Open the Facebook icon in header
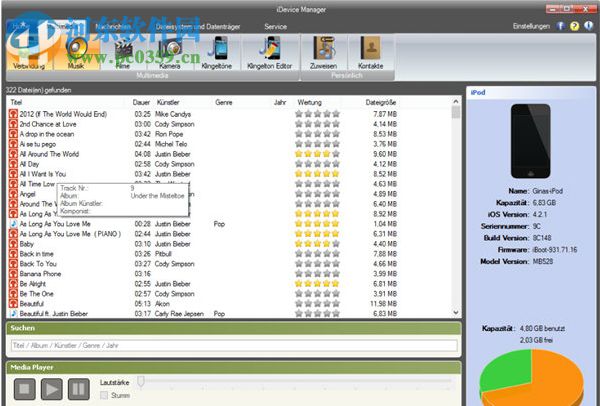 coord(560,26)
